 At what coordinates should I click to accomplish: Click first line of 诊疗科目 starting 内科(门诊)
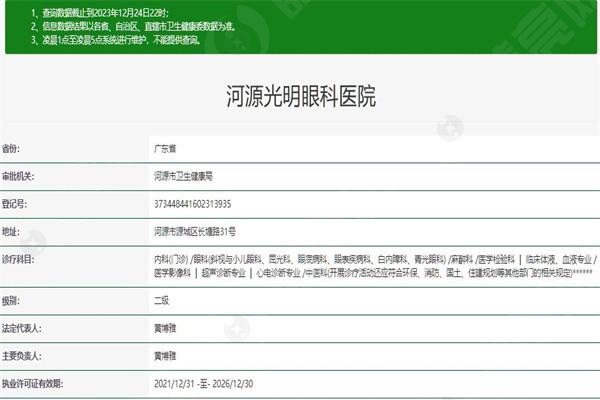pyautogui.click(x=375, y=260)
